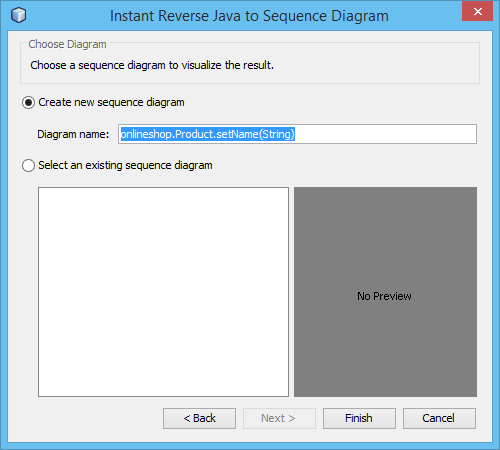
Task: Click the Diagram name label
Action: coord(73,134)
